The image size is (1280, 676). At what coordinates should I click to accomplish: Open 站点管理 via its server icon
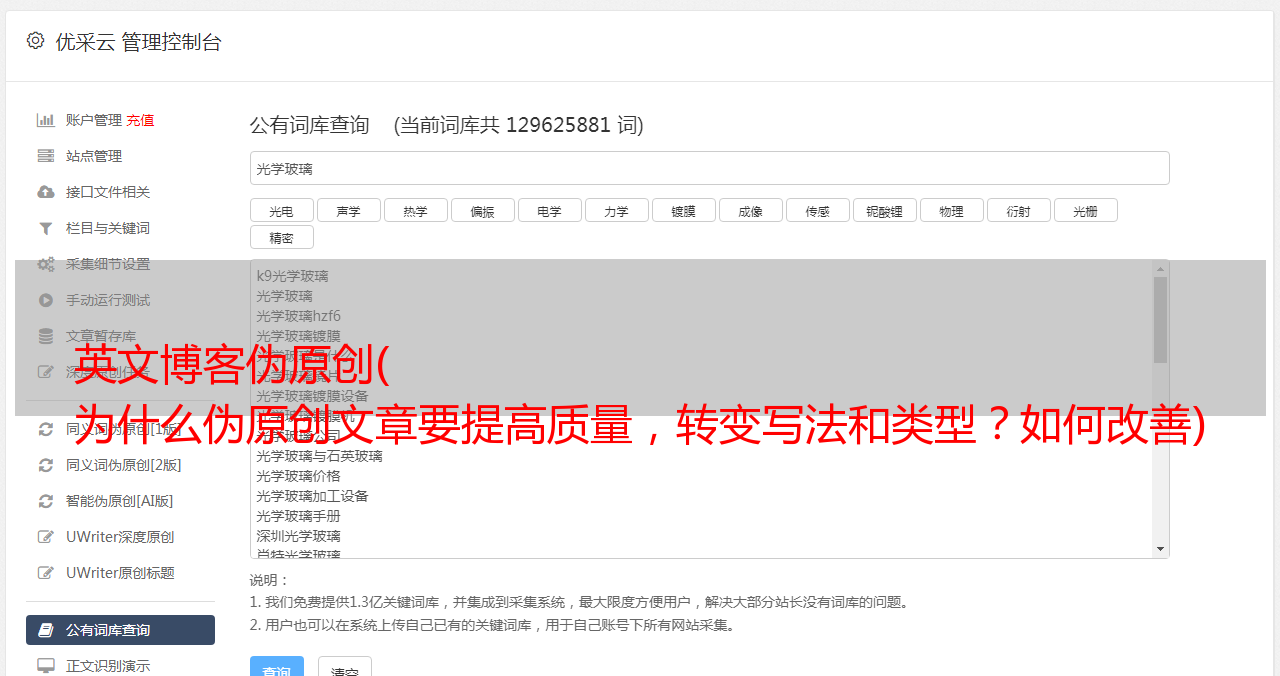(46, 156)
